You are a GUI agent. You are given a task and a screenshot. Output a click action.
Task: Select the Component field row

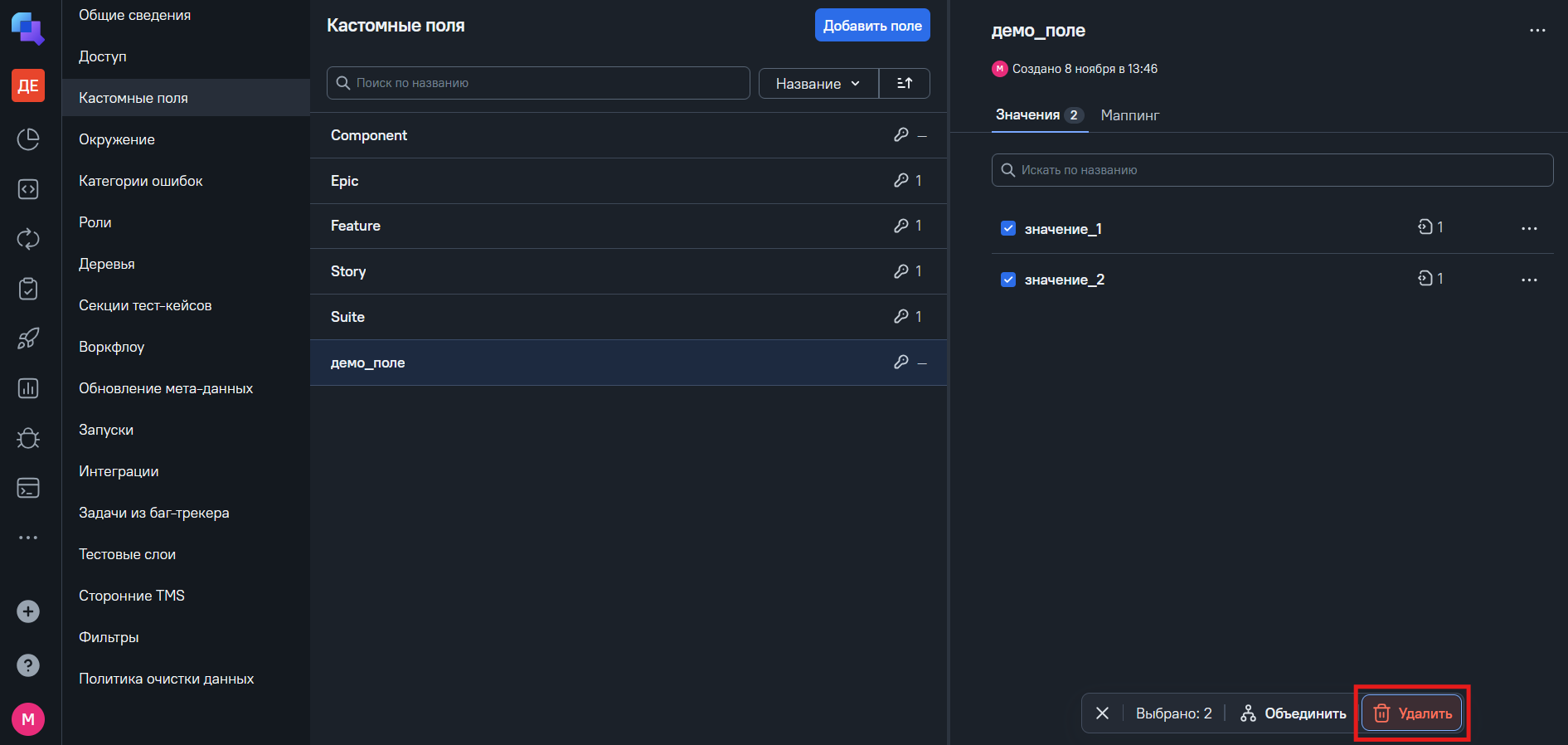click(629, 135)
